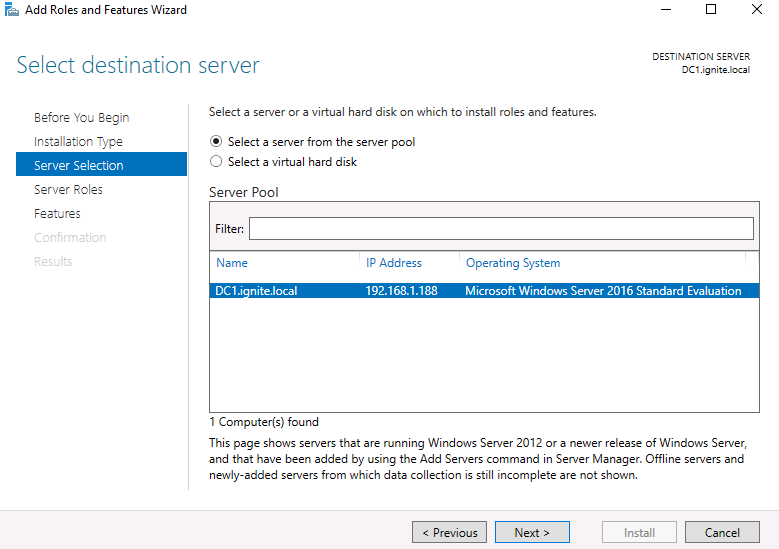
Task: Click inside the Filter text box
Action: tap(501, 229)
